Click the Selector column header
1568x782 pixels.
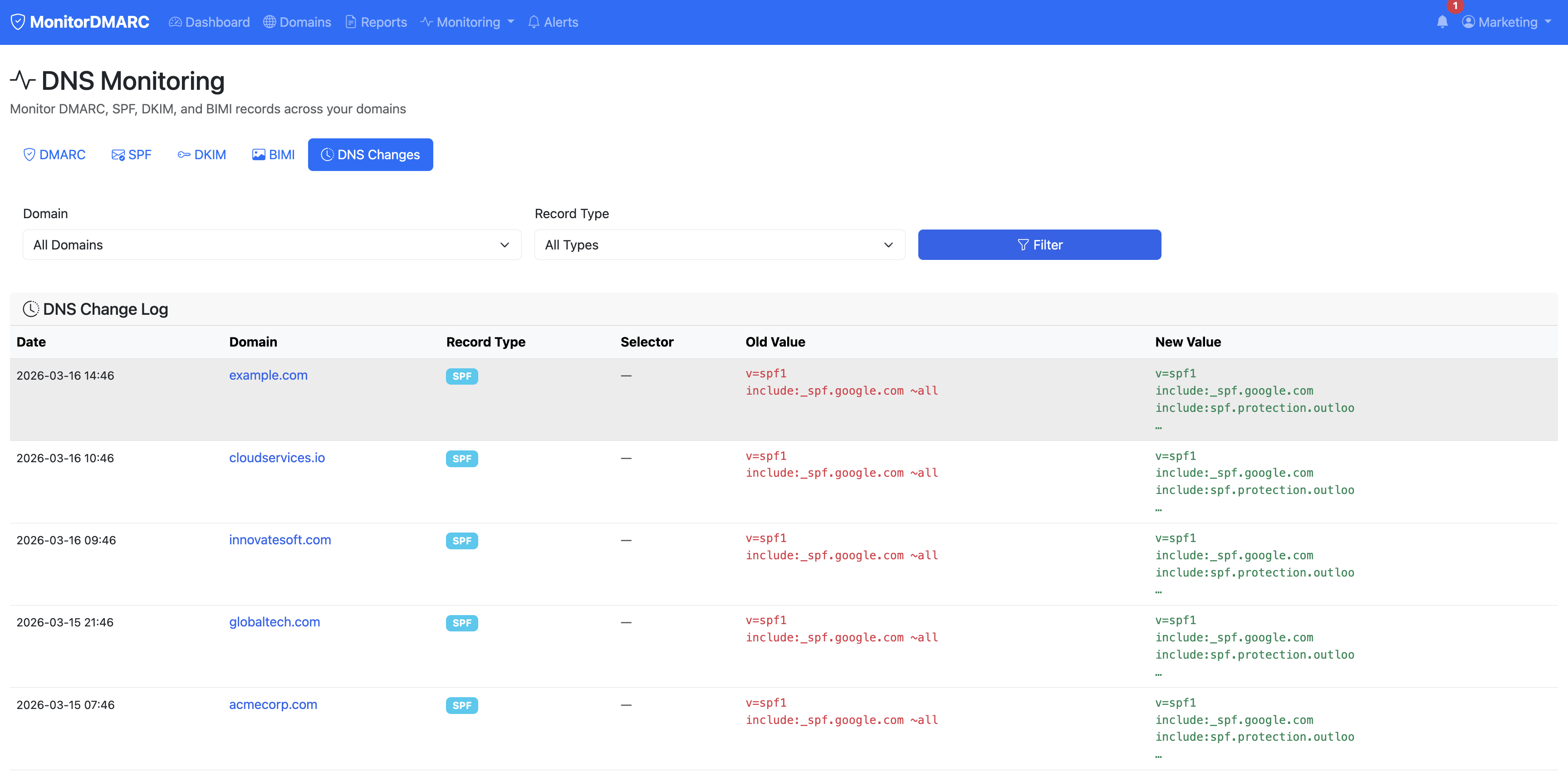point(647,342)
